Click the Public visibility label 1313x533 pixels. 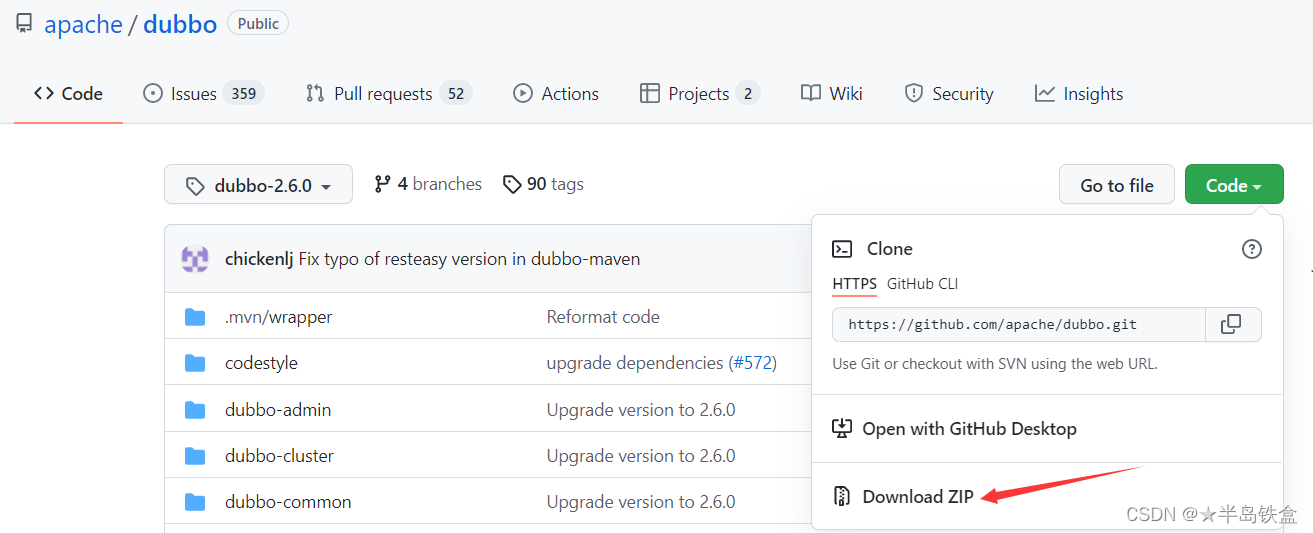coord(258,23)
